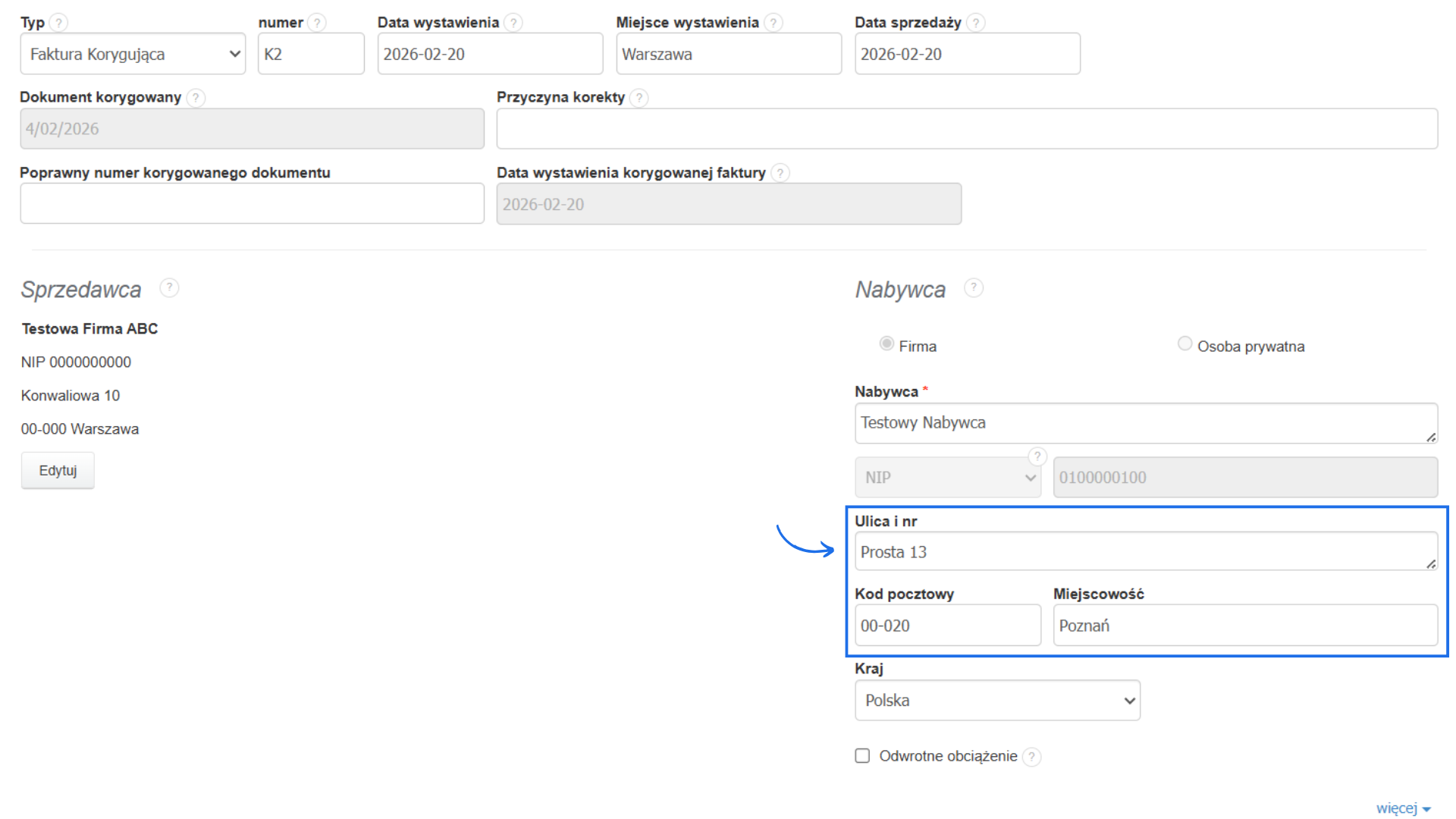
Task: Click help icon beside Miejsce wystawienia
Action: coord(773,23)
